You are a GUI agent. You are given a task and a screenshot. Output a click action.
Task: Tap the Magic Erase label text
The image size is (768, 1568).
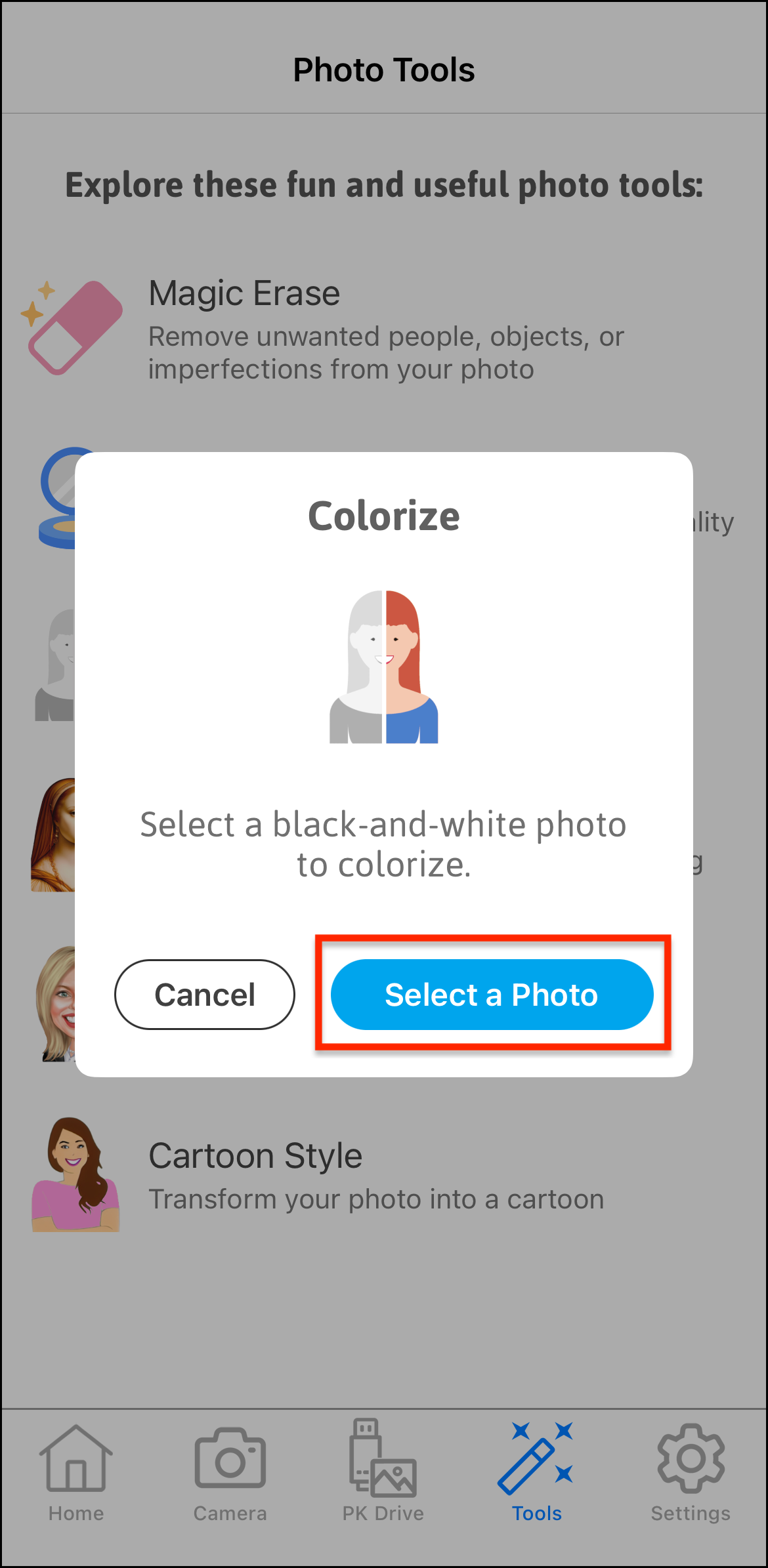[x=244, y=293]
